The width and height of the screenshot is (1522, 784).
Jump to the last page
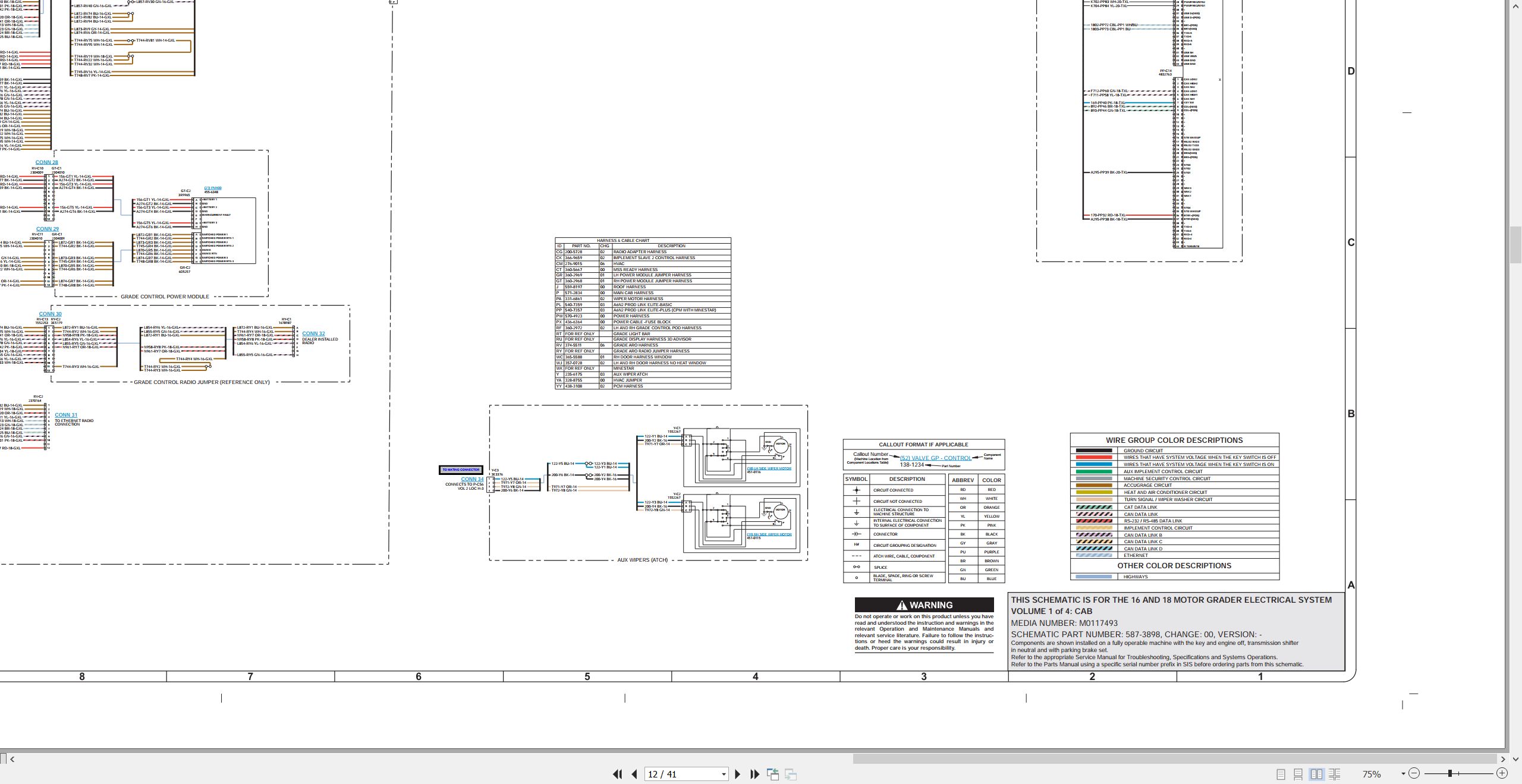(x=755, y=774)
